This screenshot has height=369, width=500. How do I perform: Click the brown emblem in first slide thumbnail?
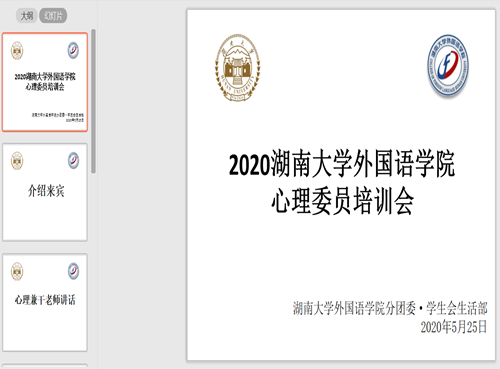[x=17, y=51]
